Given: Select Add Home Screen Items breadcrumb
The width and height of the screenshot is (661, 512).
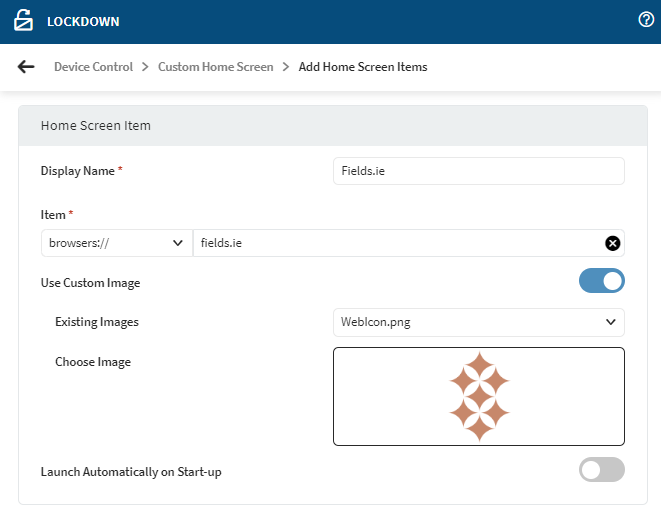Looking at the screenshot, I should 363,67.
